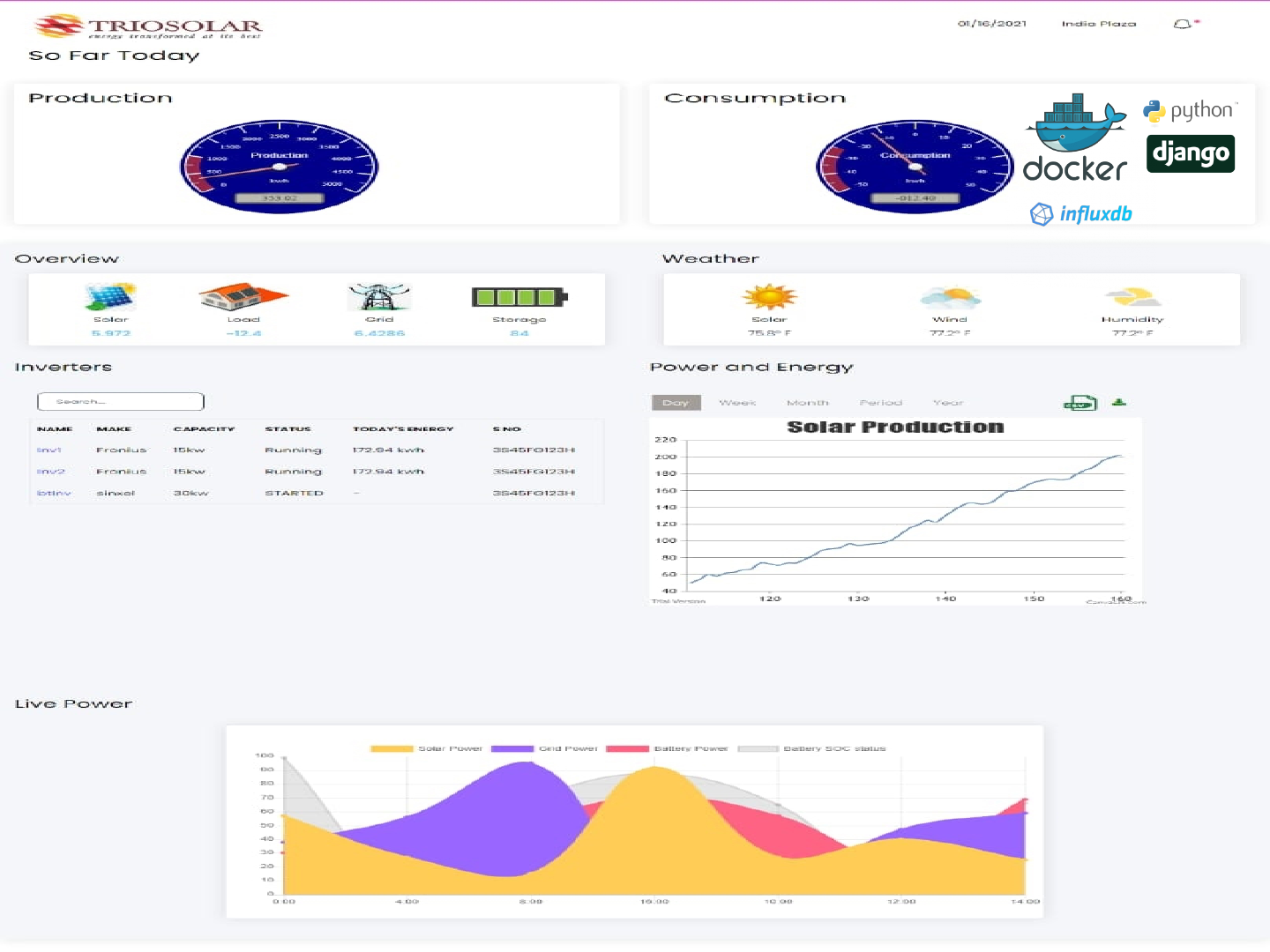Switch to the Month tab
This screenshot has height=952, width=1270.
[x=808, y=403]
